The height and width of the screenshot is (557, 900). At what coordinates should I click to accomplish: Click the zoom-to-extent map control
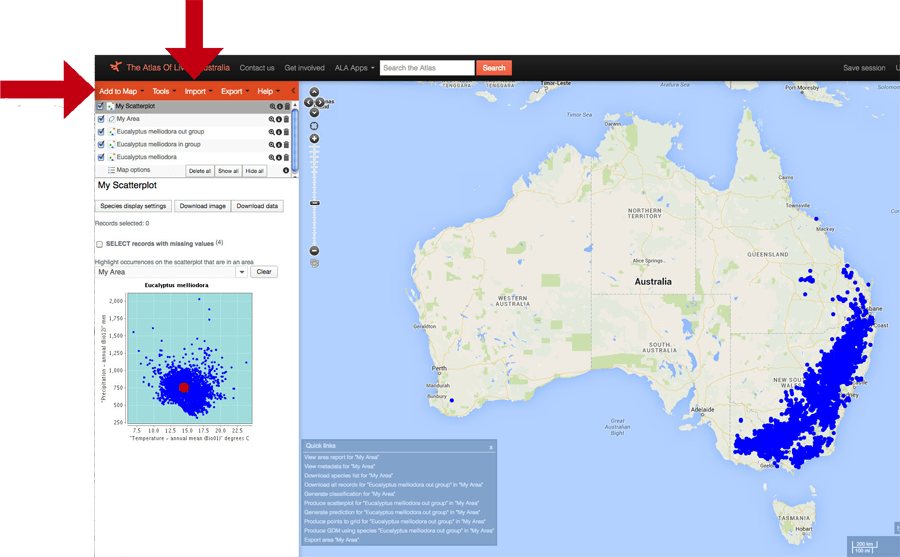point(314,126)
